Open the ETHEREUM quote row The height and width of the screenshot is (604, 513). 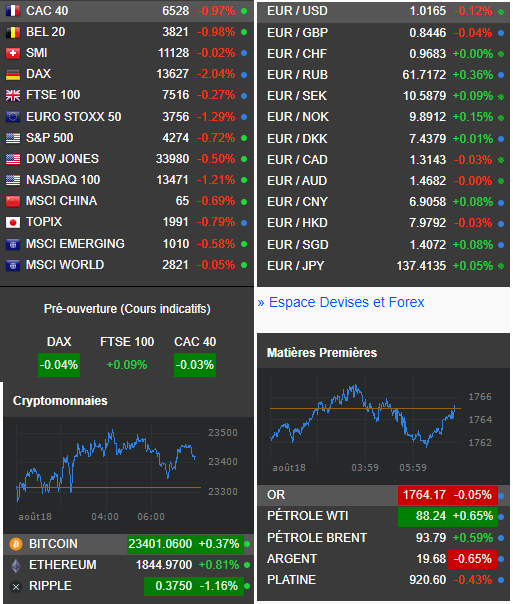point(128,565)
